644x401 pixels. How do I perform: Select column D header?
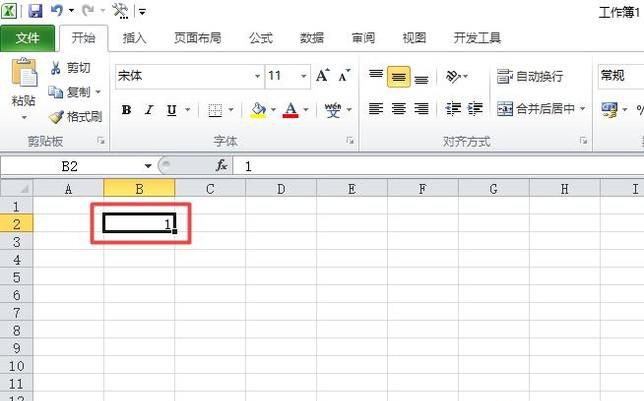click(281, 189)
